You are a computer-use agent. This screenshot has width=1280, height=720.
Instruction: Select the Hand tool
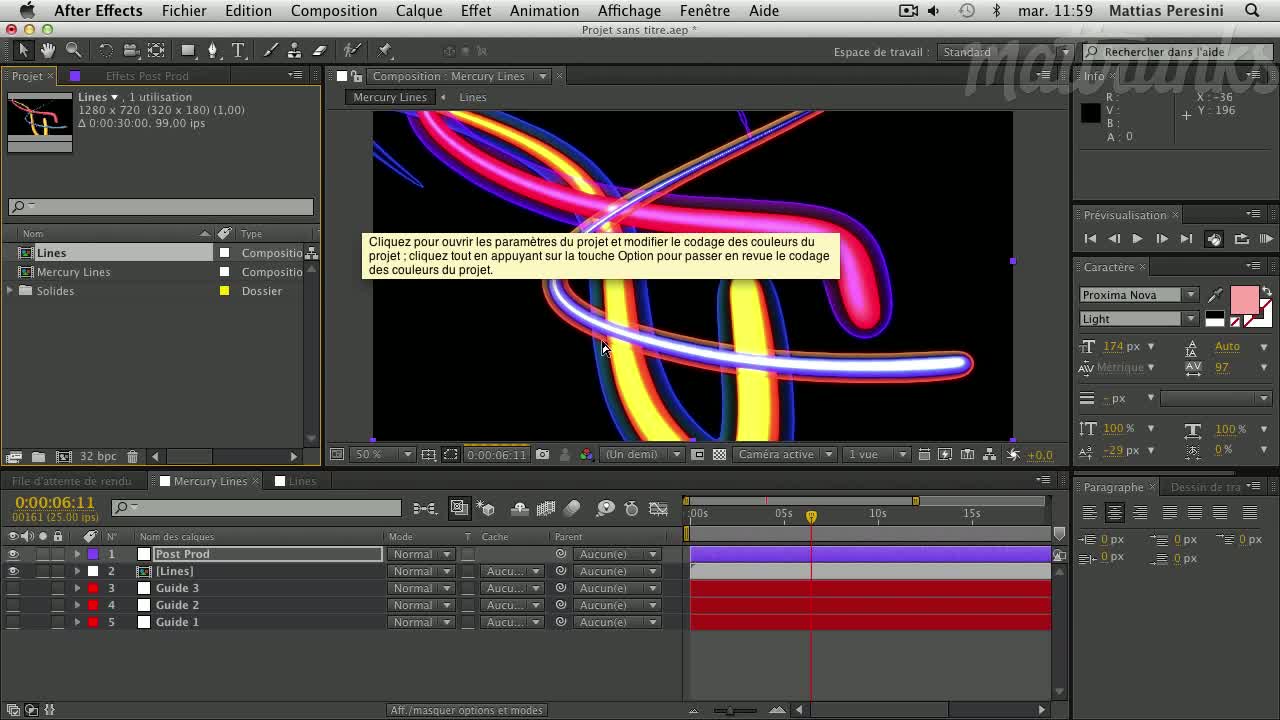click(x=48, y=50)
